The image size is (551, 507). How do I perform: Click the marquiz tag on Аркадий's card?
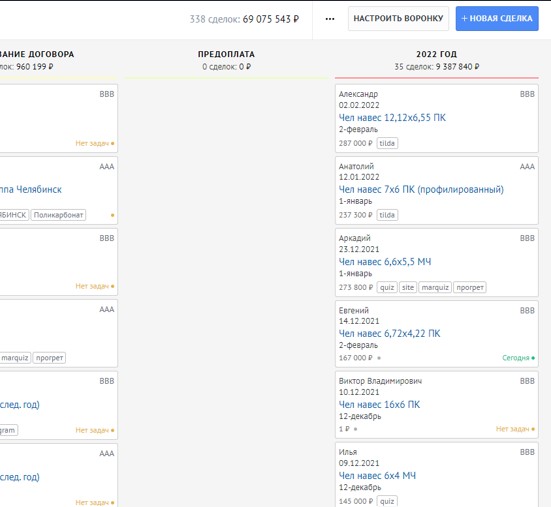pos(435,287)
